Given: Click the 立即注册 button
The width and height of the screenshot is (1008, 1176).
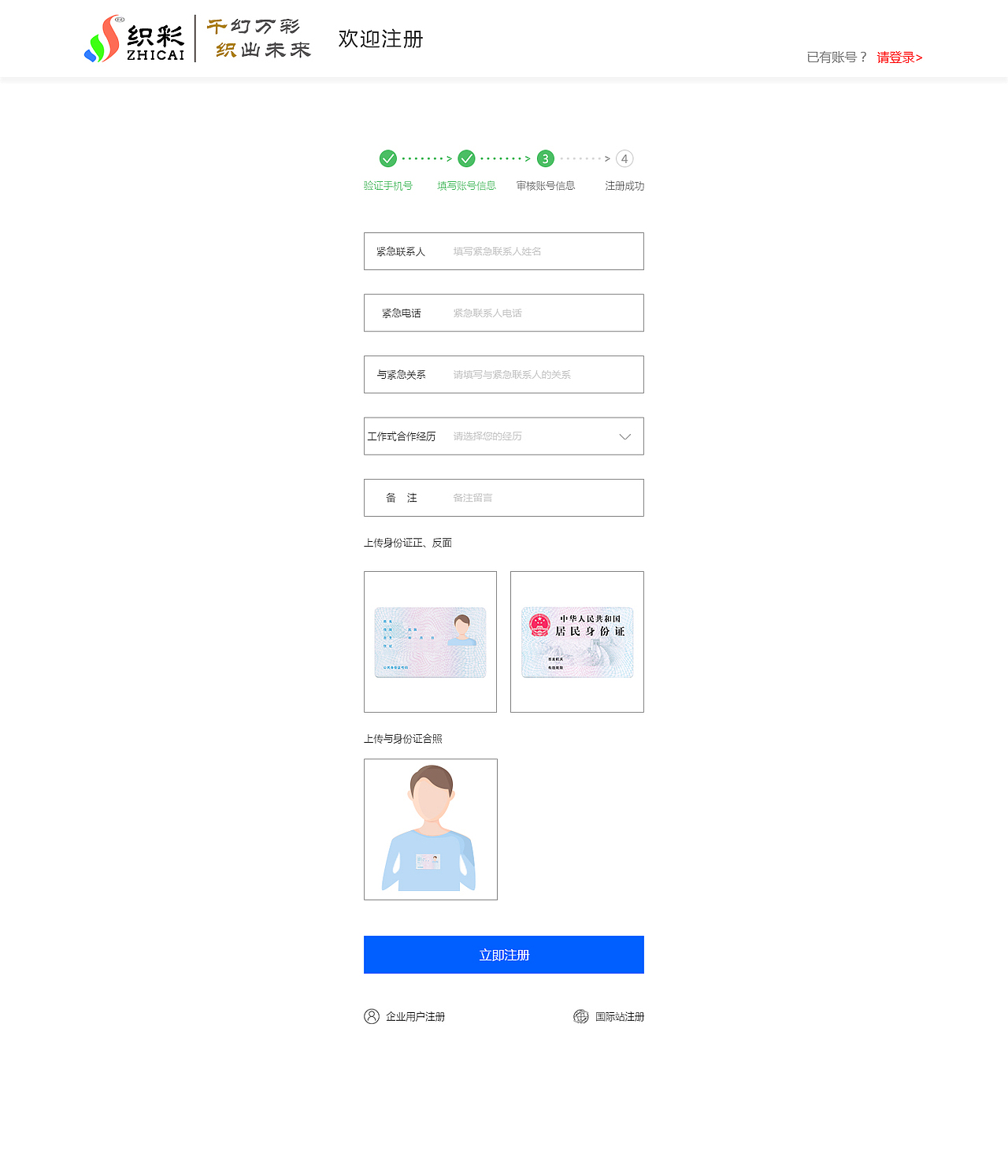Looking at the screenshot, I should (504, 955).
